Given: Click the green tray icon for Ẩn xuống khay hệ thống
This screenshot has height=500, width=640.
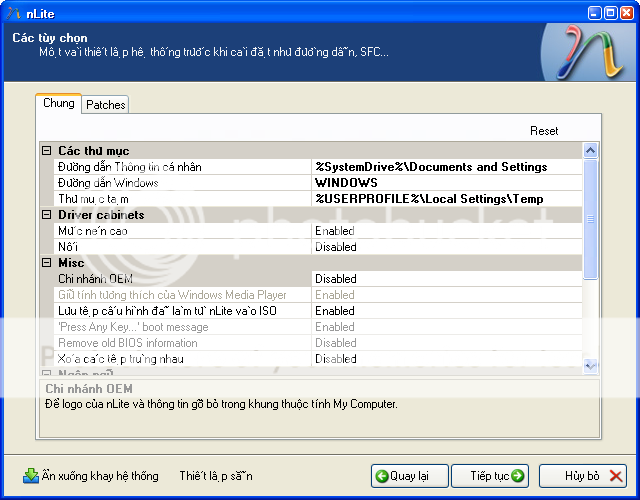Looking at the screenshot, I should (31, 476).
